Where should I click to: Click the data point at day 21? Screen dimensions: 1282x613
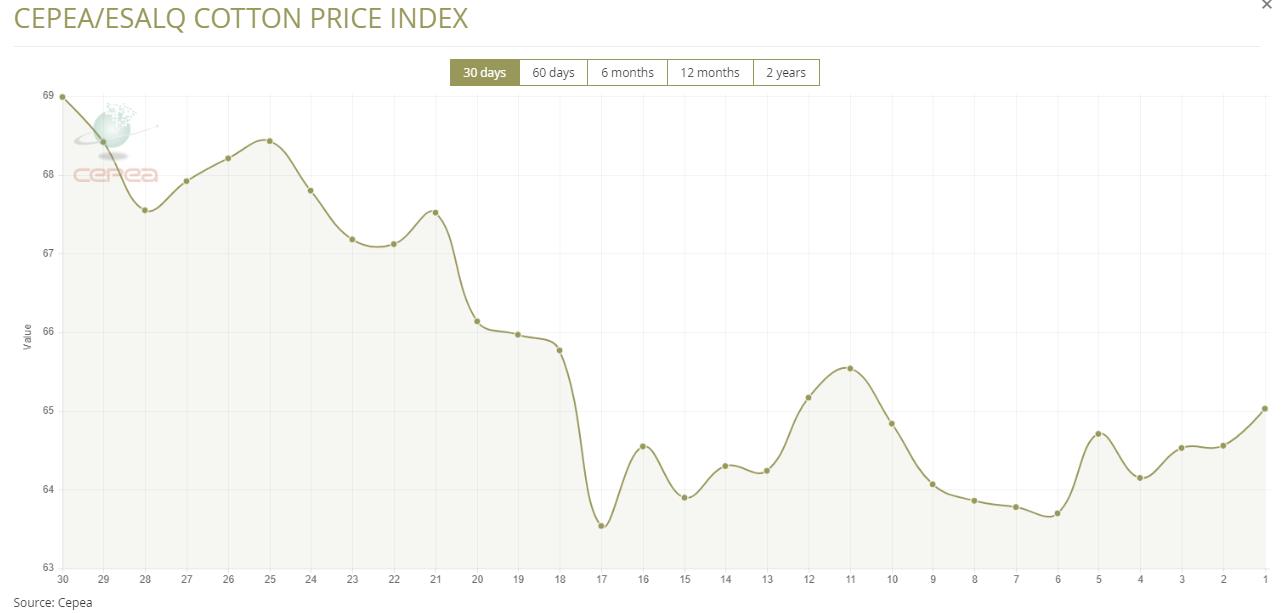click(x=435, y=212)
